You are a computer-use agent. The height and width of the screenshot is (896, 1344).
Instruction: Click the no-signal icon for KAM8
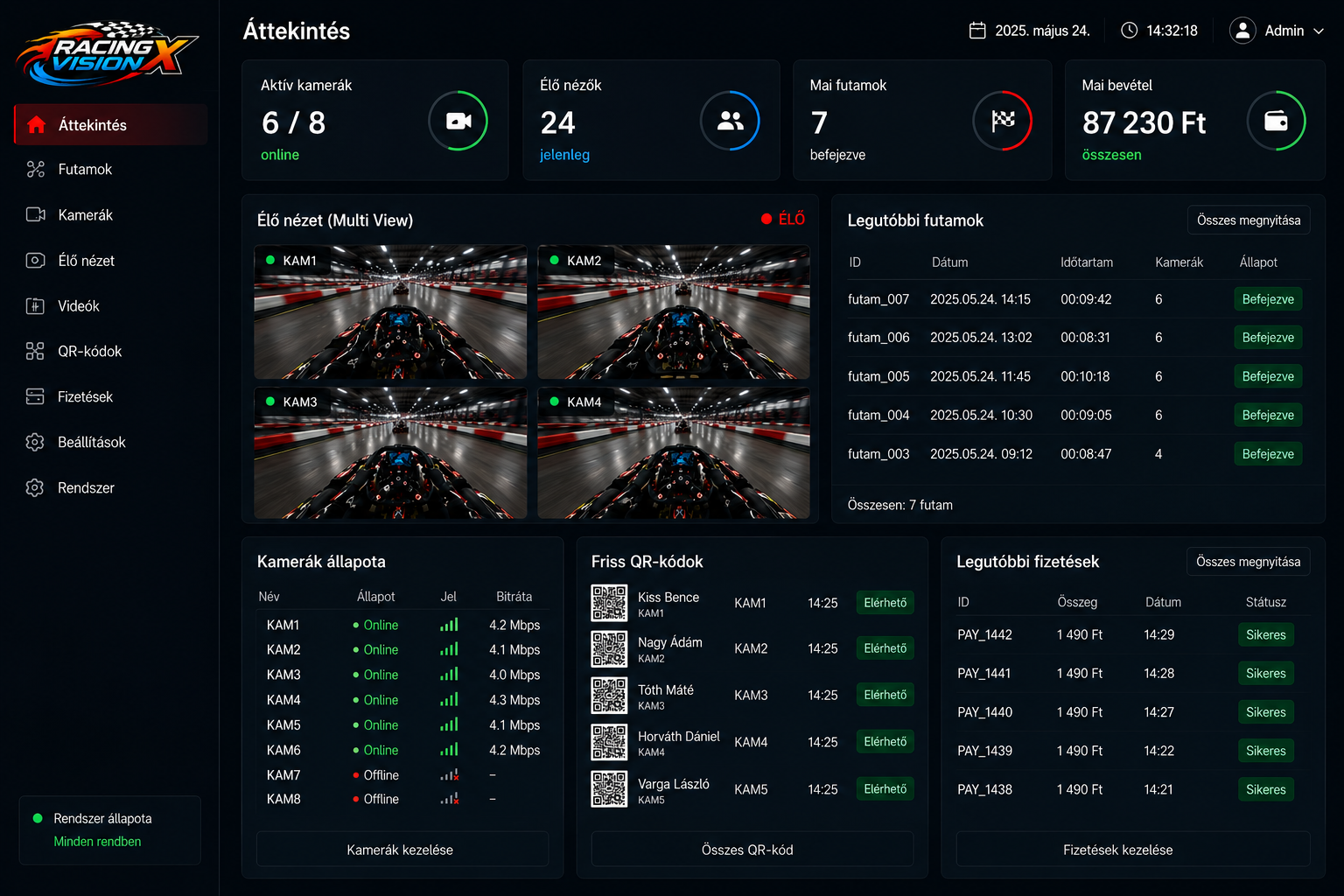click(449, 799)
